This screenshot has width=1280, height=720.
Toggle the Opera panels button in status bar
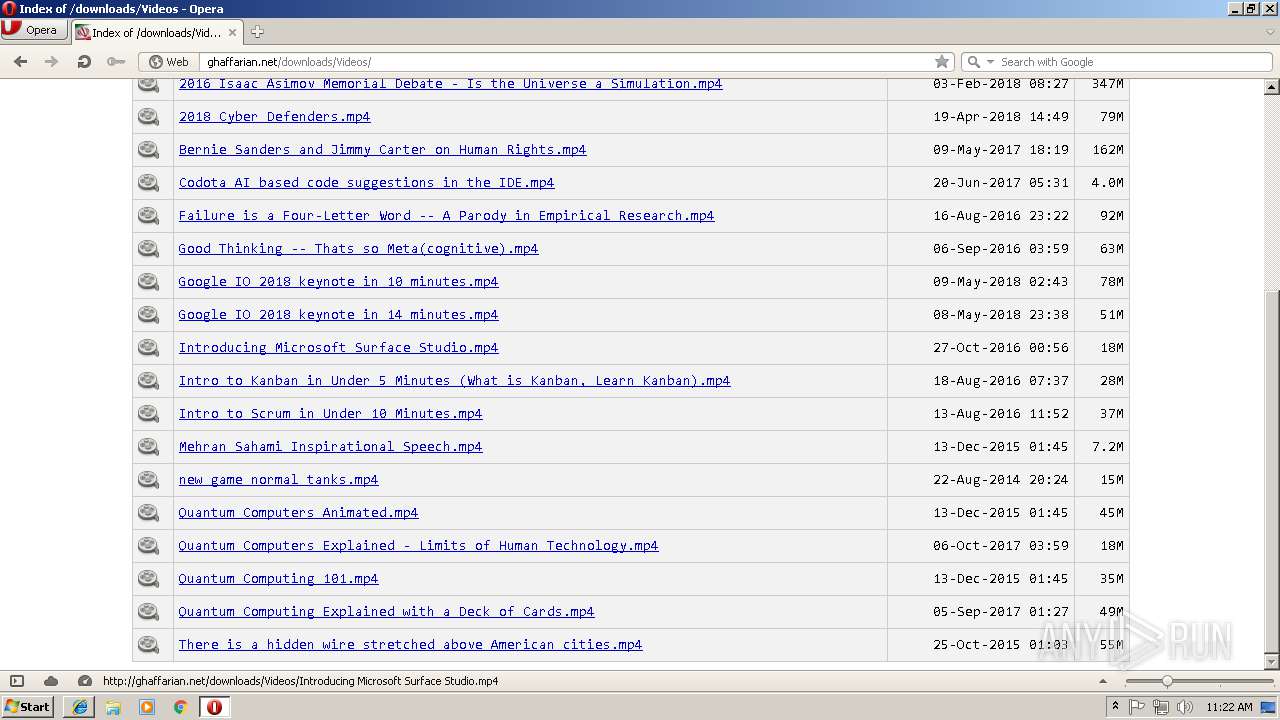17,681
